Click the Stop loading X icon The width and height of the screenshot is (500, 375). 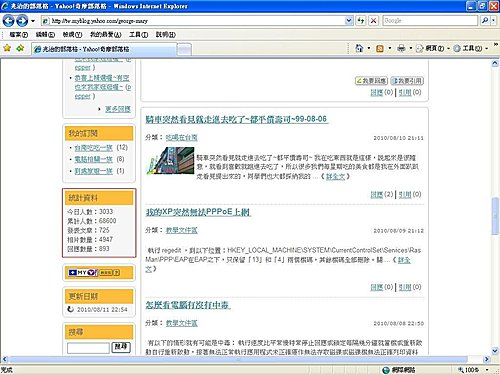(374, 21)
